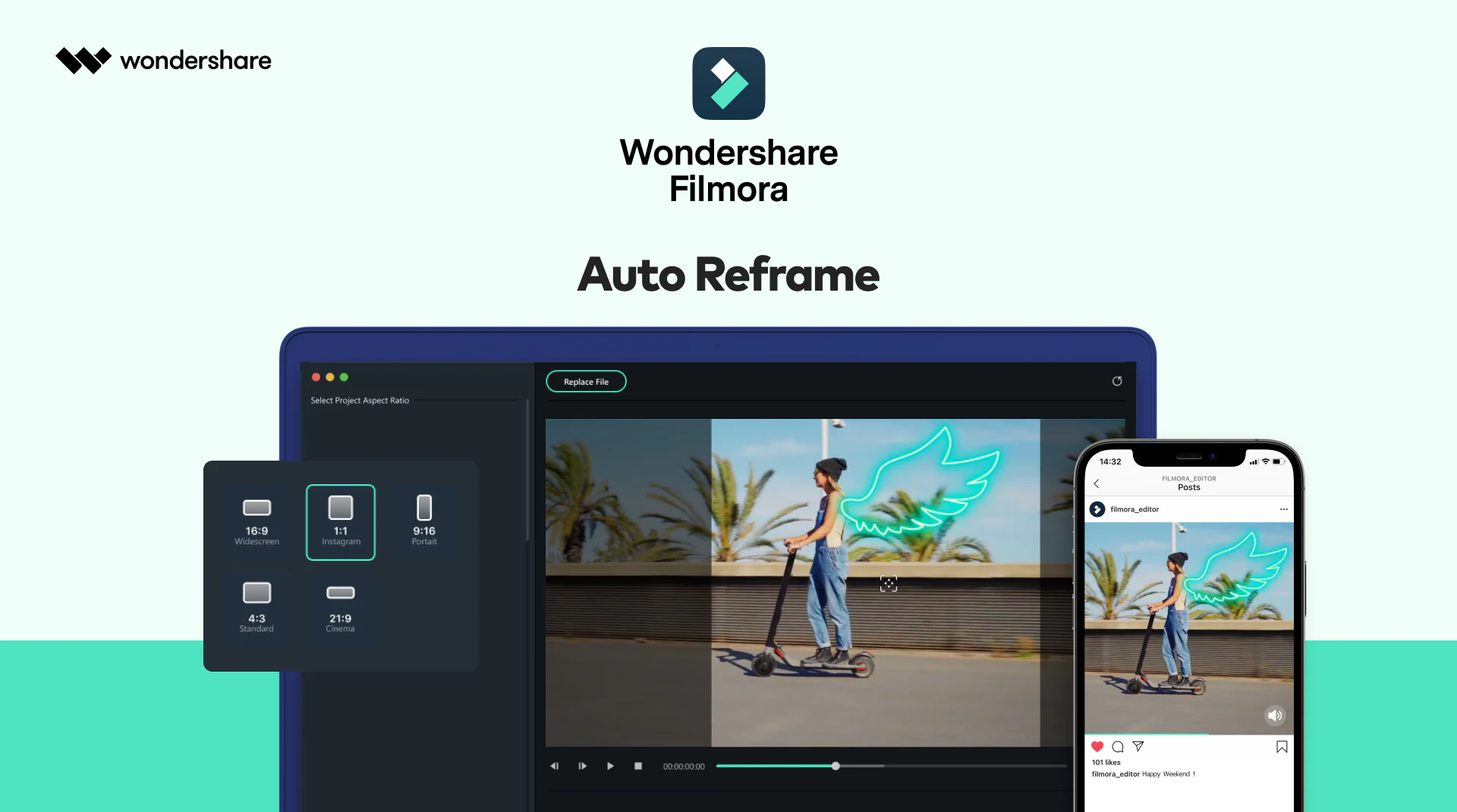Click the Replace File button

586,382
